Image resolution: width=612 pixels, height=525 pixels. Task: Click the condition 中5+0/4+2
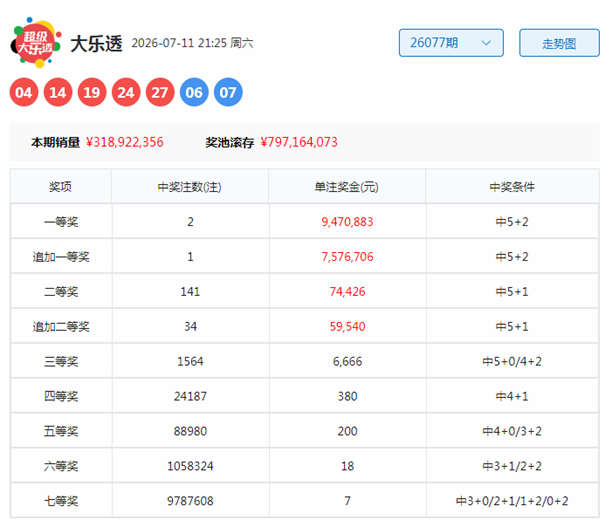click(512, 361)
